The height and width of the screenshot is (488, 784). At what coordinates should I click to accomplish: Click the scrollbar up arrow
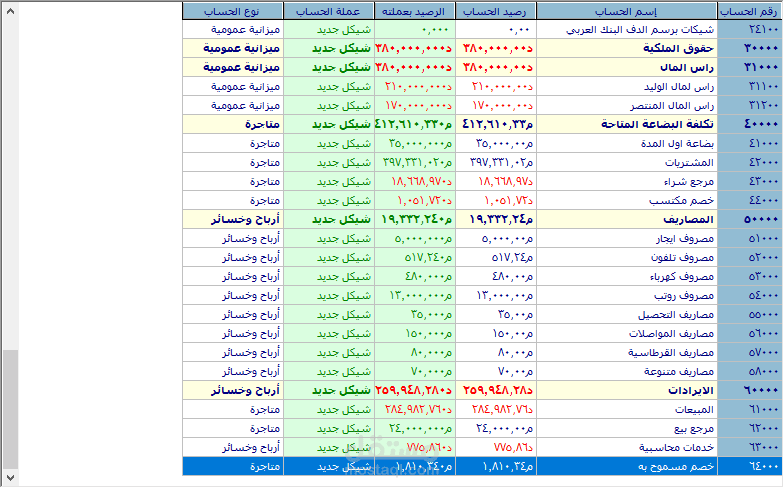tap(10, 10)
